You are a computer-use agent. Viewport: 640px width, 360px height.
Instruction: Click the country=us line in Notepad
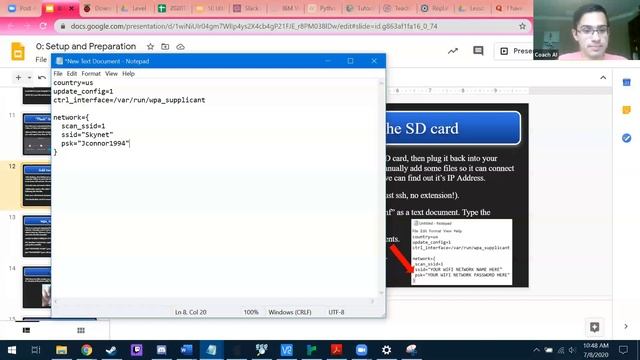(x=73, y=83)
